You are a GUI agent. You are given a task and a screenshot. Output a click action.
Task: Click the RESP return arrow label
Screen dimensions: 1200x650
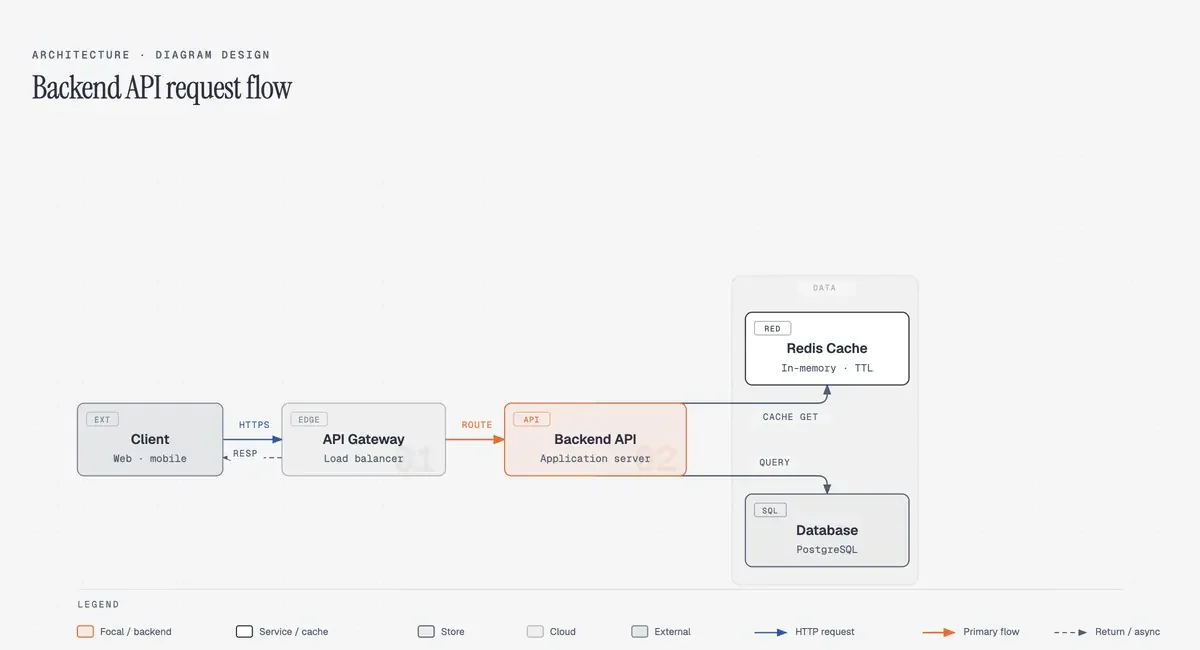click(x=245, y=453)
